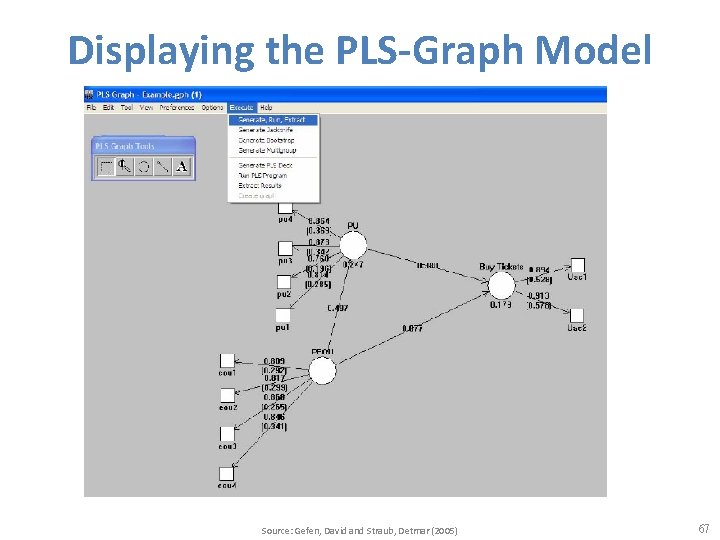Choose Generate Multigroup menu entry
Viewport: 720px width, 540px height.
(x=274, y=151)
